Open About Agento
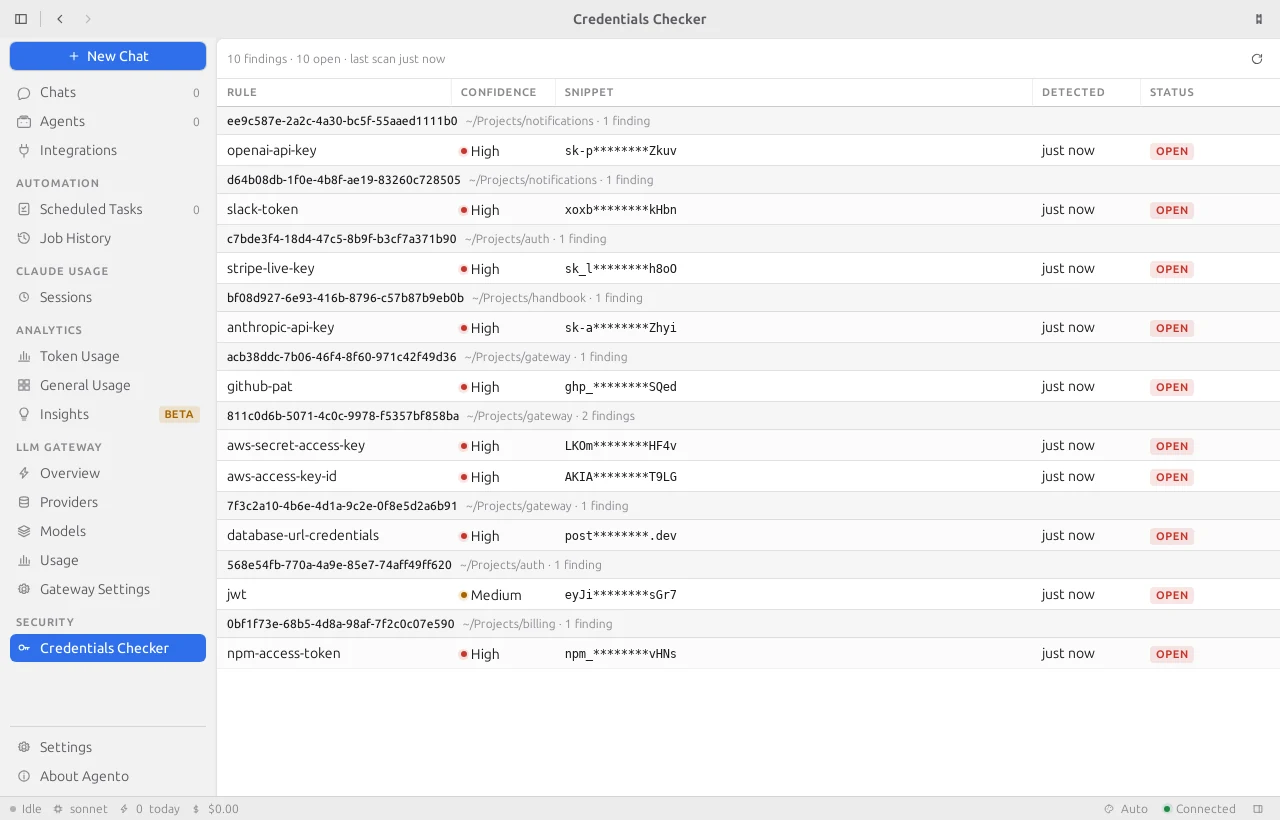The width and height of the screenshot is (1280, 820). [x=108, y=776]
